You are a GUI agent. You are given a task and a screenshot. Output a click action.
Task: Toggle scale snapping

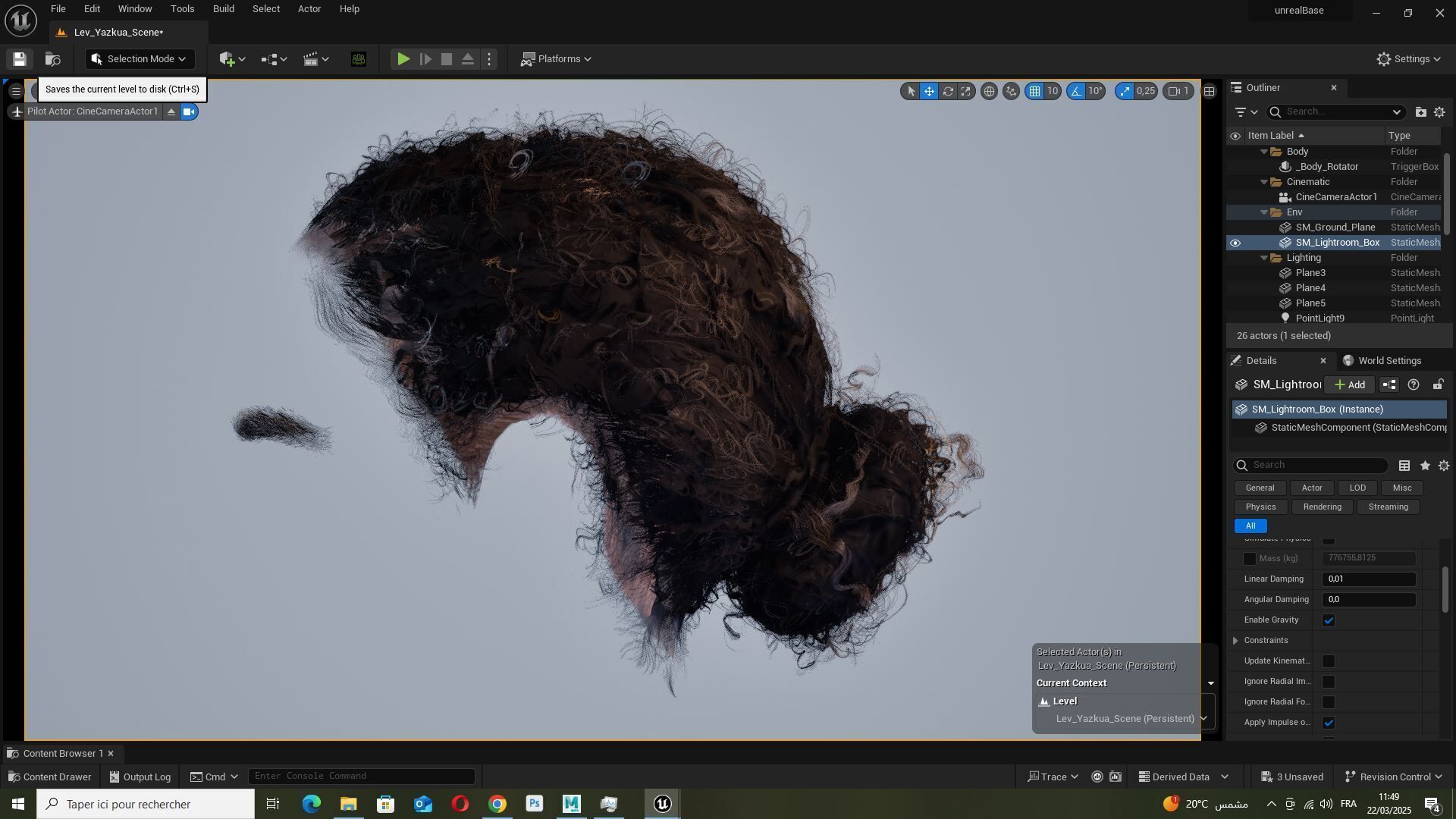pyautogui.click(x=1125, y=91)
